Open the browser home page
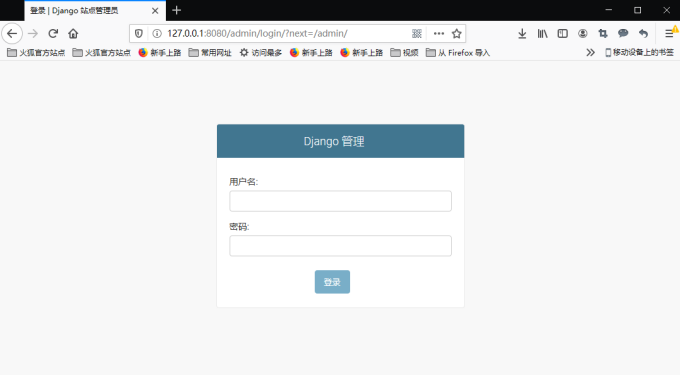Screen dimensions: 681x375 point(73,33)
